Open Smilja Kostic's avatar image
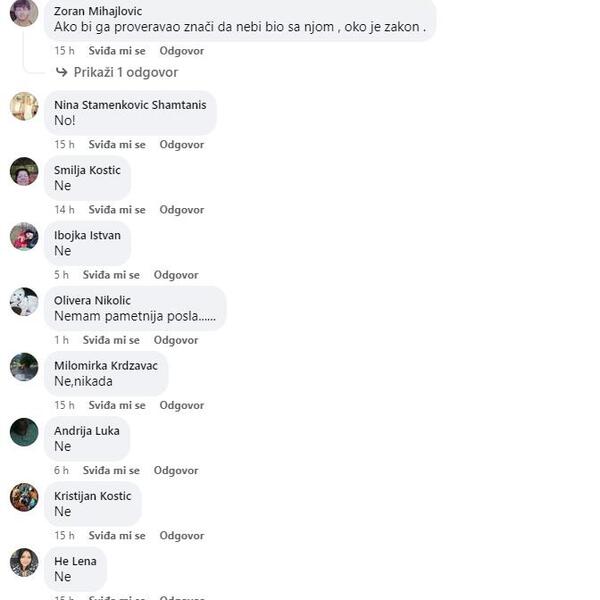This screenshot has width=600, height=600. tap(24, 171)
